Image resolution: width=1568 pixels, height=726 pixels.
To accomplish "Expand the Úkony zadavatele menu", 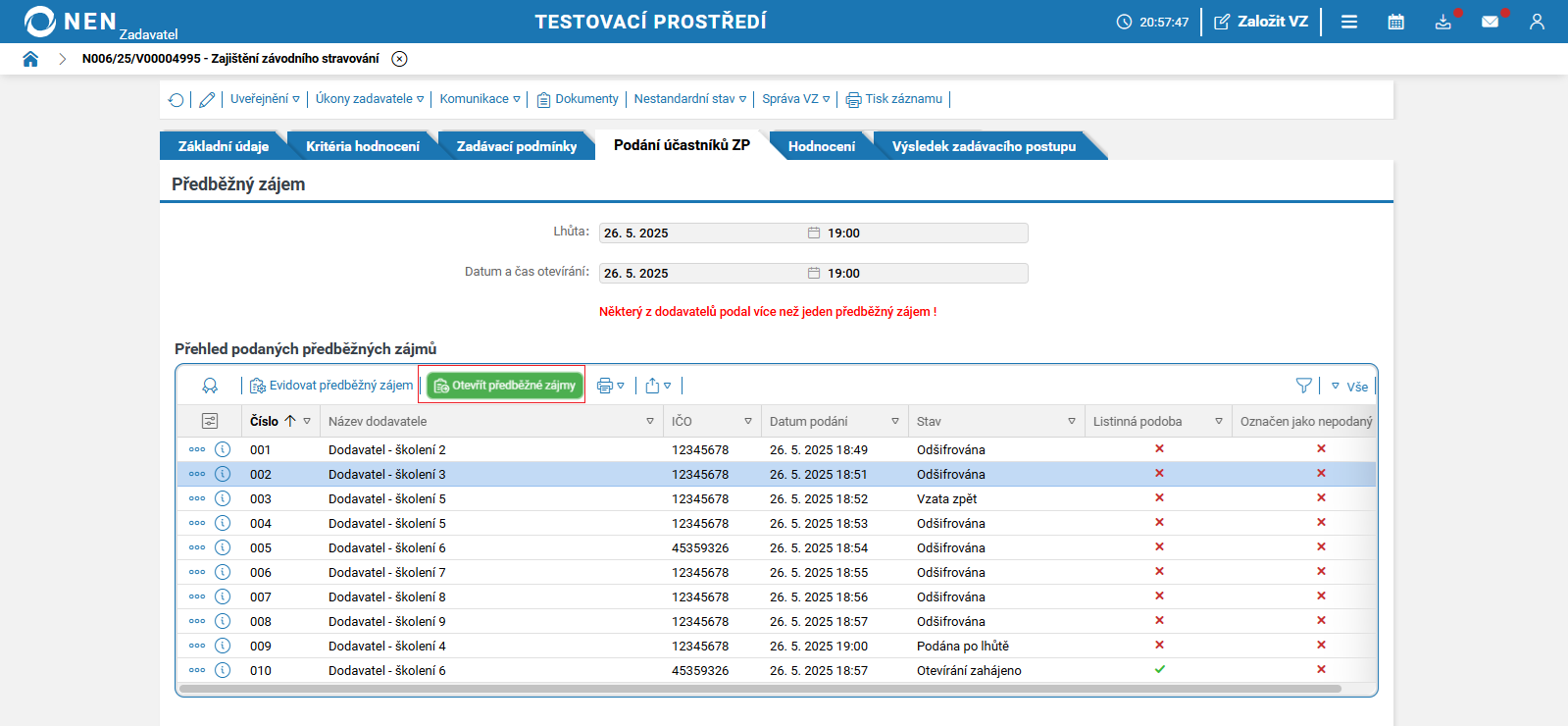I will coord(370,99).
